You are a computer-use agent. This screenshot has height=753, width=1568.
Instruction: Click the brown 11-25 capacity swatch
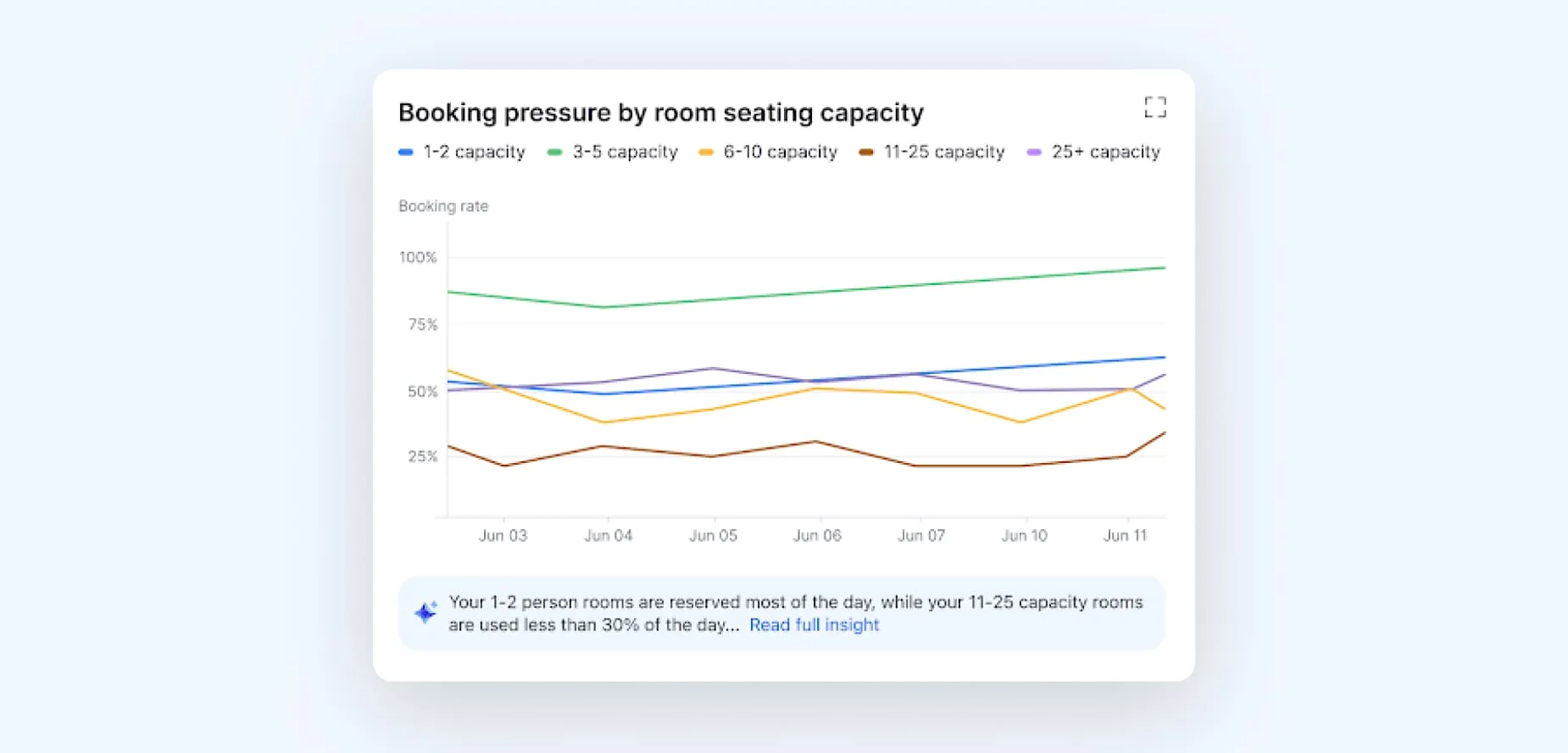coord(865,153)
